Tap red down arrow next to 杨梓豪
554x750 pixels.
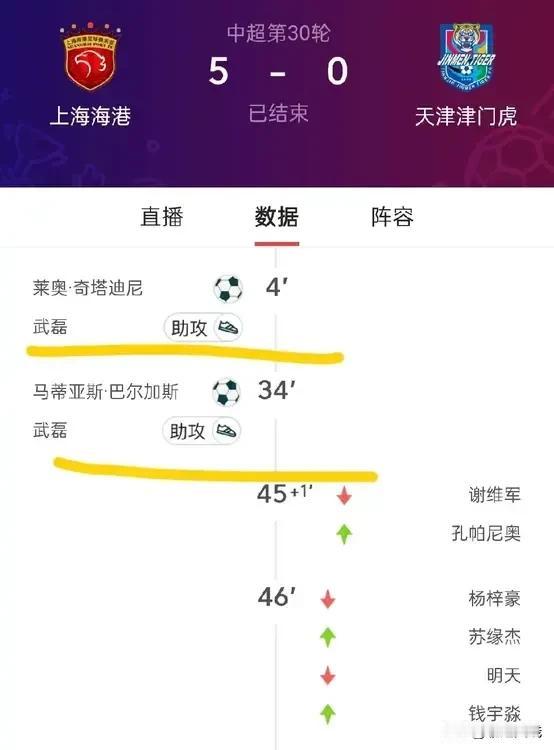[x=328, y=599]
